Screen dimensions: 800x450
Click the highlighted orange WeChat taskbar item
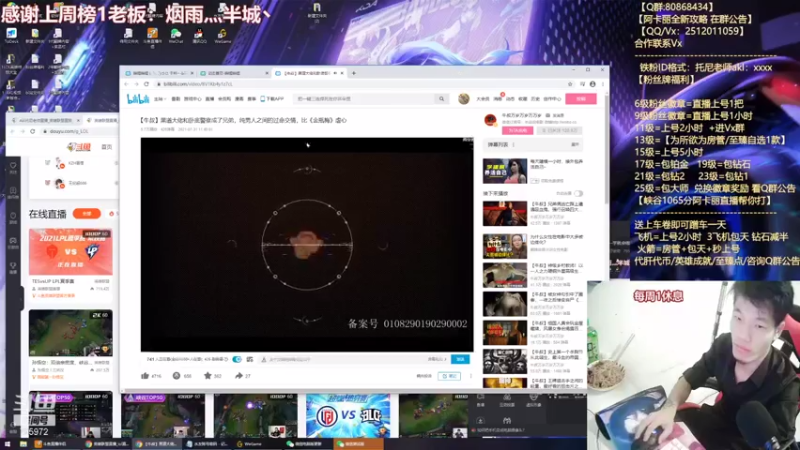pyautogui.click(x=357, y=444)
